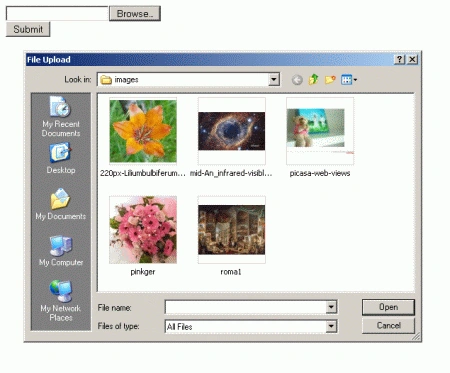Select the infrared nebula eye thumbnail
Viewport: 450px width, 373px height.
pos(232,131)
